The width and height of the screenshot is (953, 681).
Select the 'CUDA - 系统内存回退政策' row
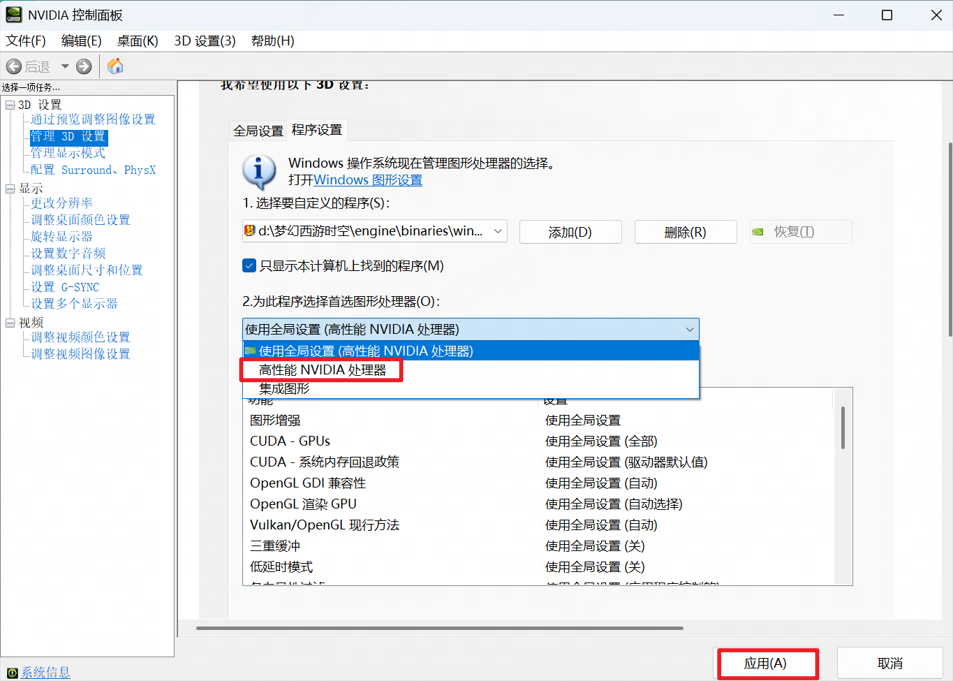[x=538, y=462]
